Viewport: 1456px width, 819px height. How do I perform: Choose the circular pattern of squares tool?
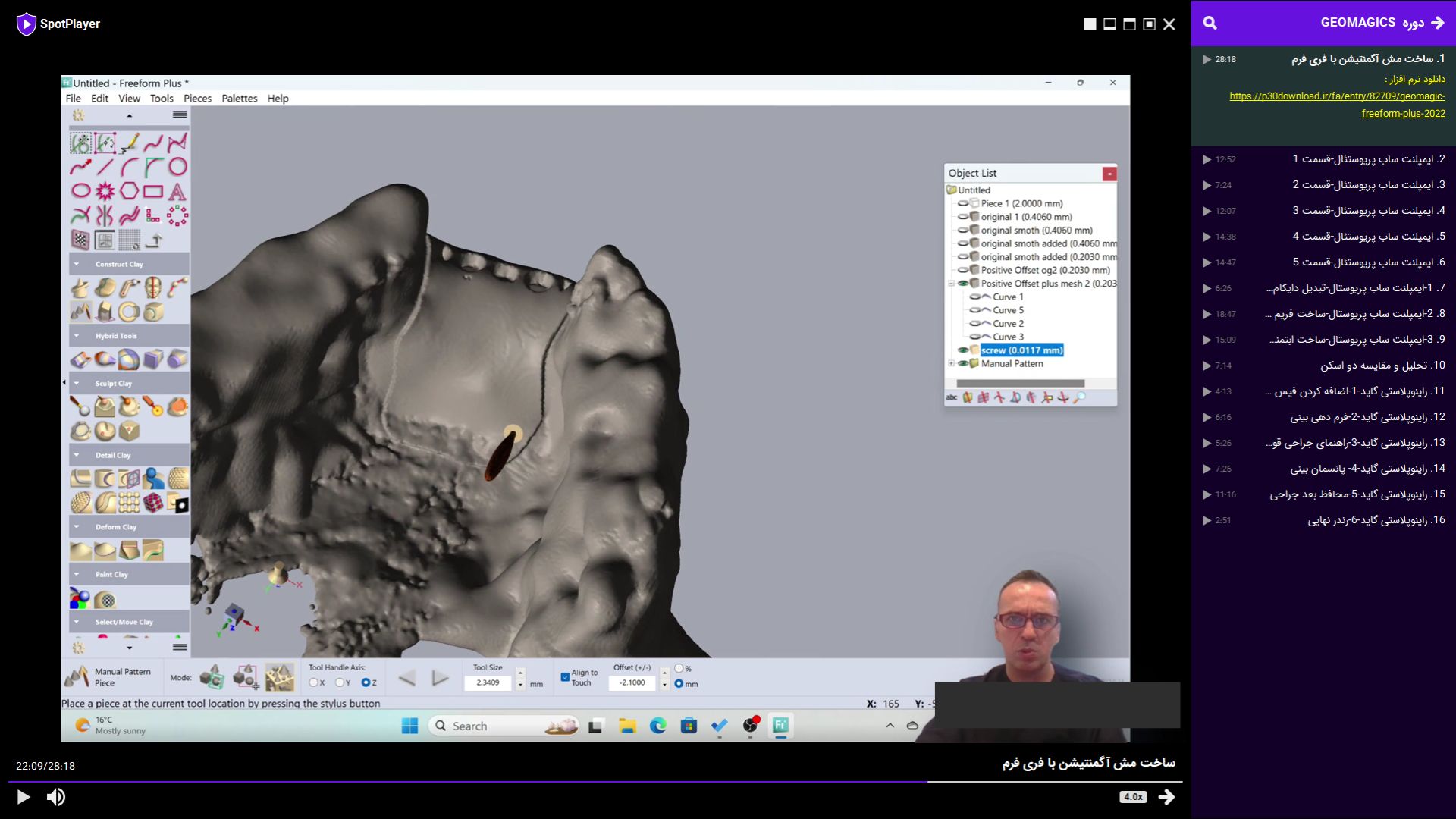click(177, 215)
